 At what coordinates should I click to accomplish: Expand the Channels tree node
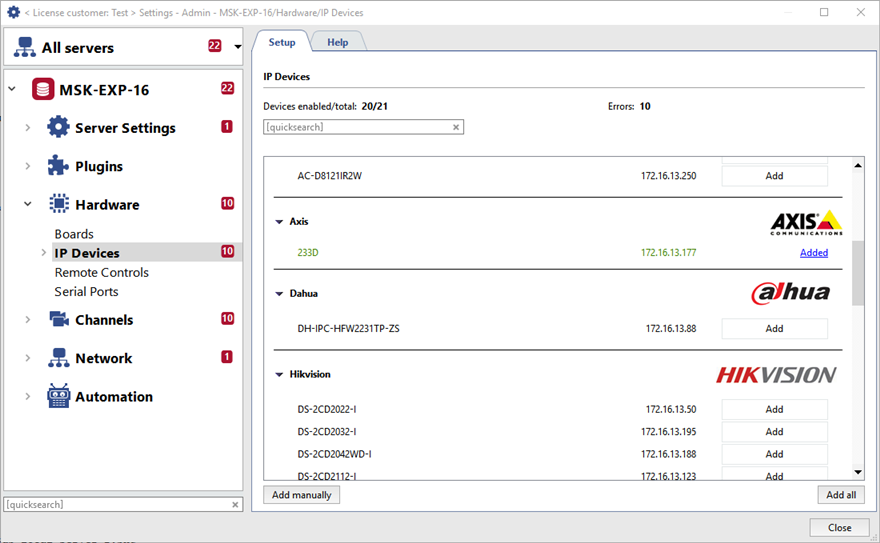coord(28,320)
